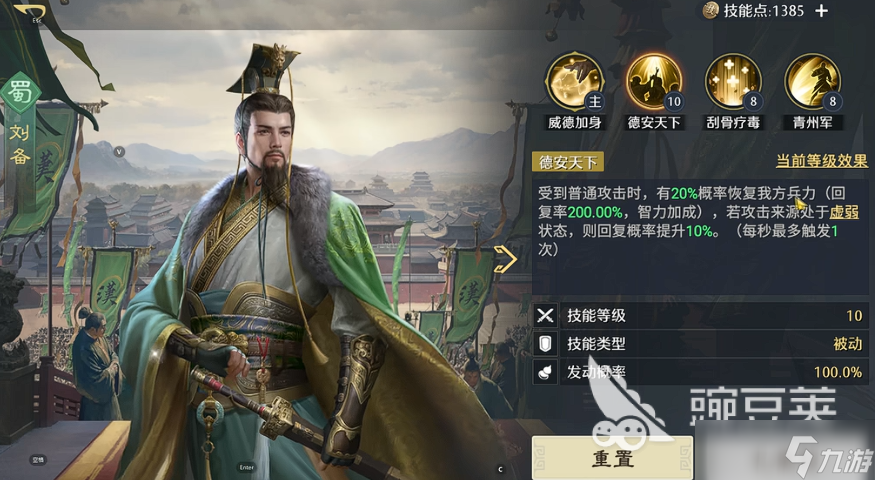Click the 发动概率 icon
The height and width of the screenshot is (480, 875).
(545, 372)
